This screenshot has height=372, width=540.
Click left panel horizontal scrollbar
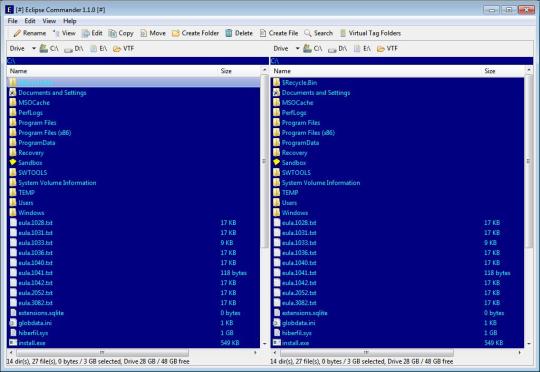pyautogui.click(x=102, y=353)
